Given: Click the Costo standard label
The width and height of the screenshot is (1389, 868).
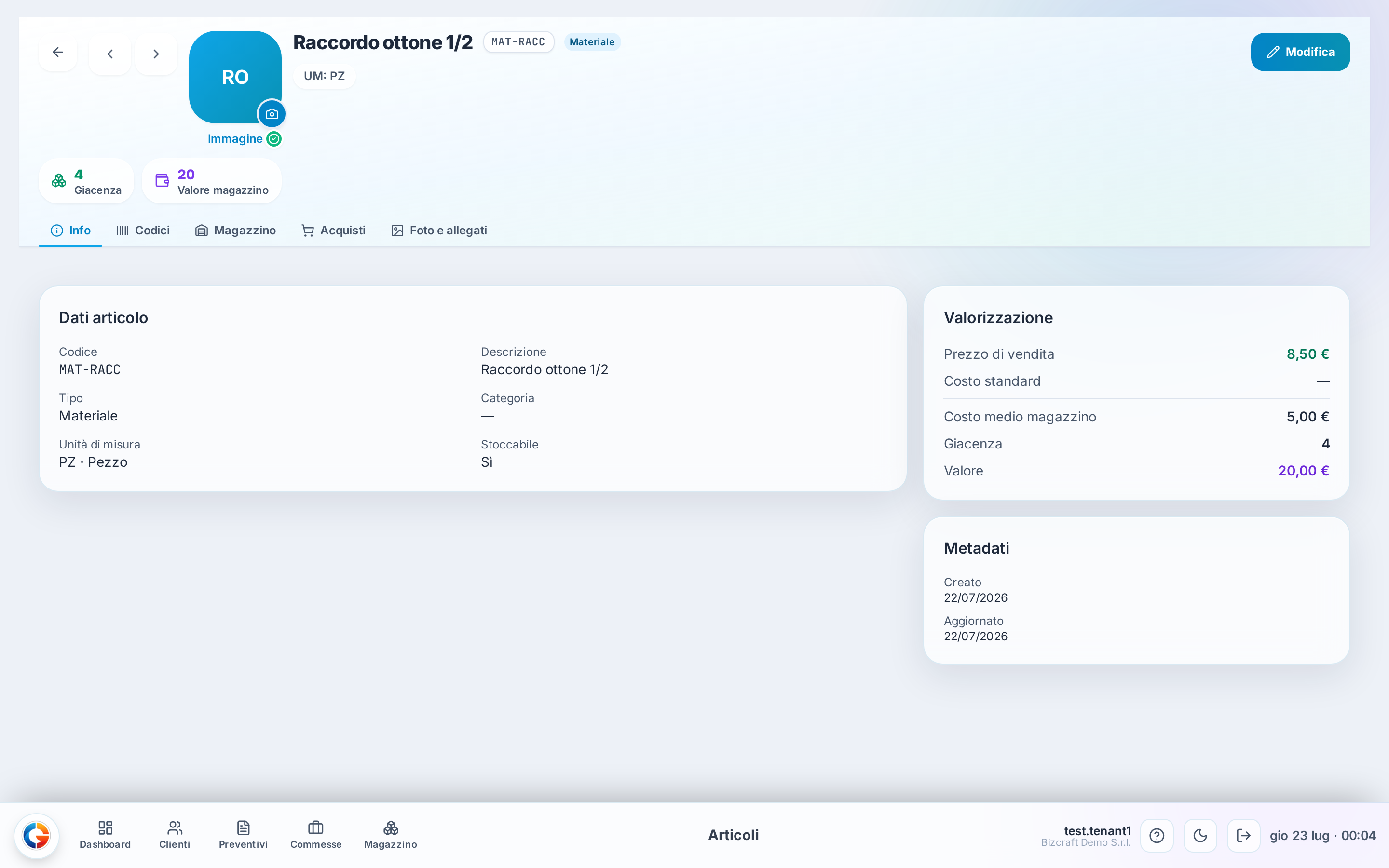Looking at the screenshot, I should pyautogui.click(x=992, y=381).
